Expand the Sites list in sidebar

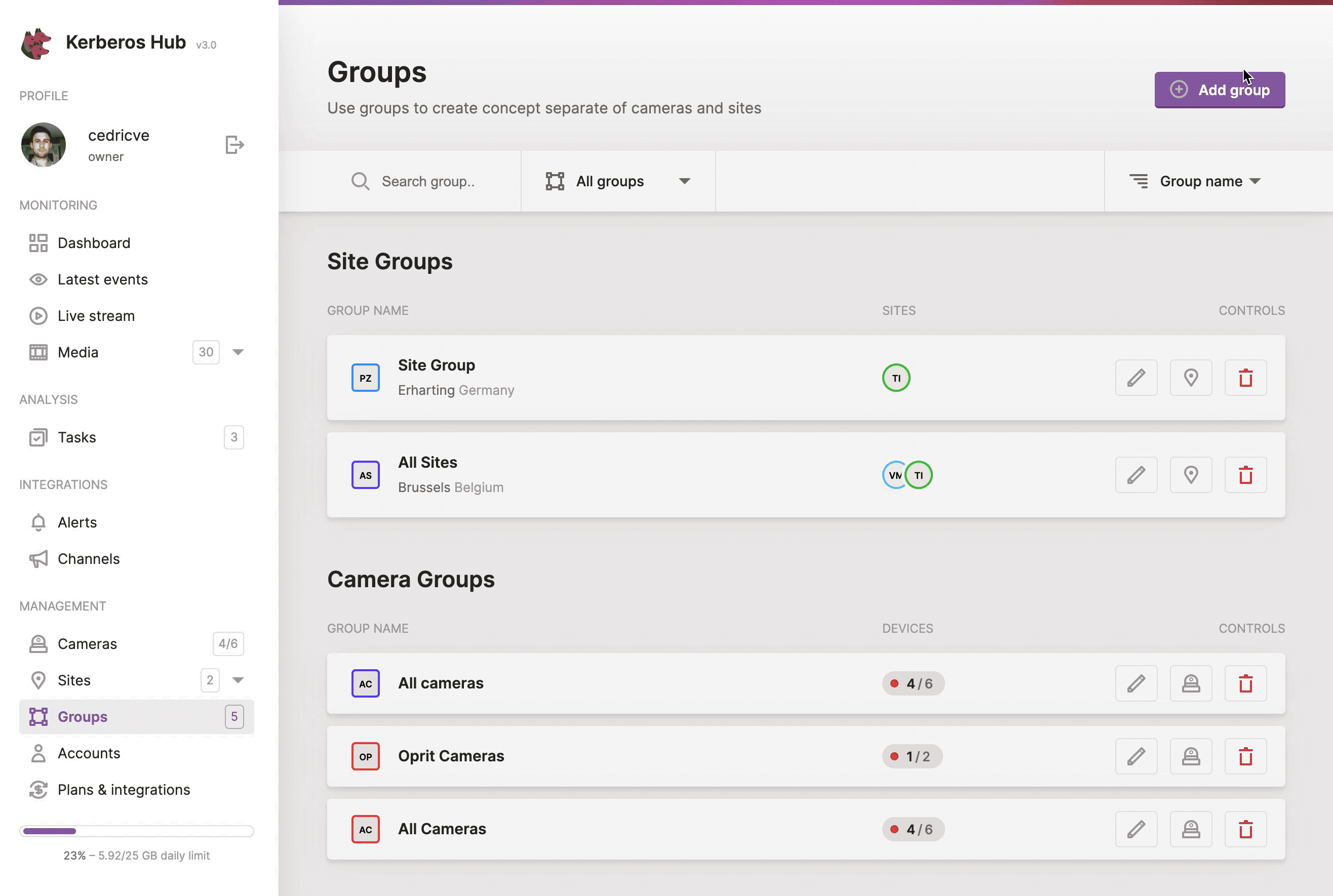[238, 680]
